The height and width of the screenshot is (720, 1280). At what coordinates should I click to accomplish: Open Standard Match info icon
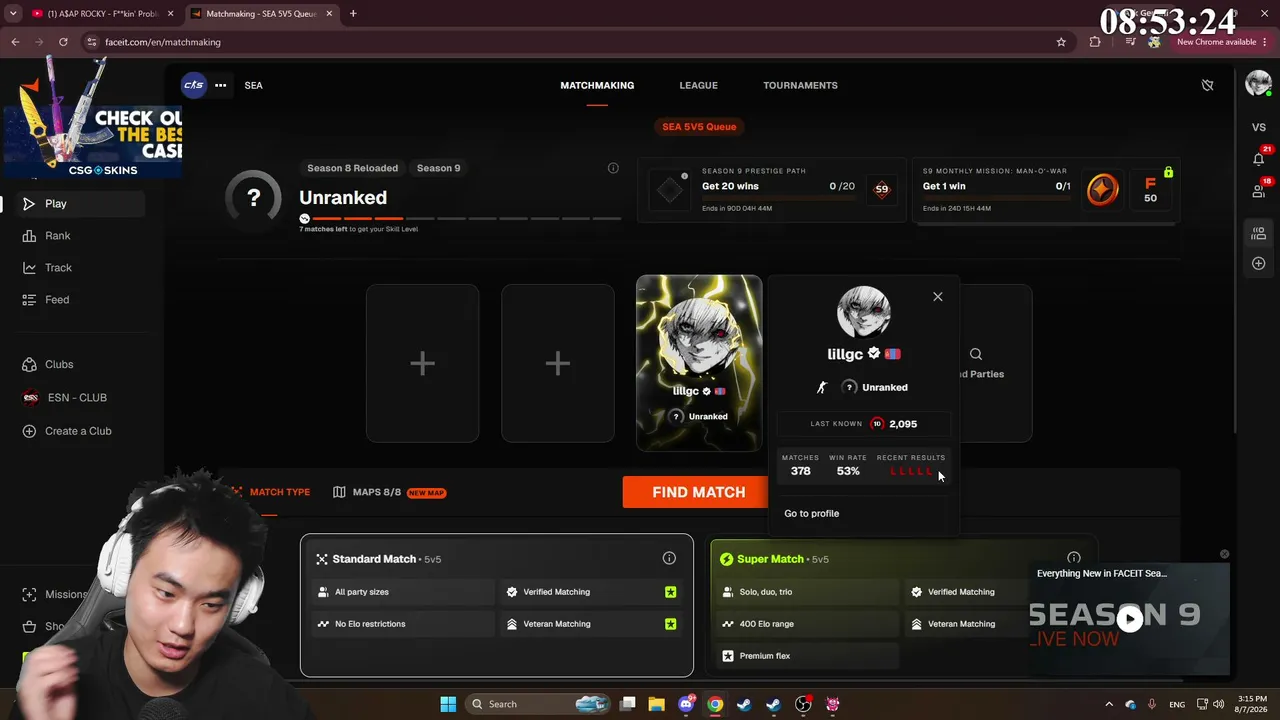coord(669,558)
